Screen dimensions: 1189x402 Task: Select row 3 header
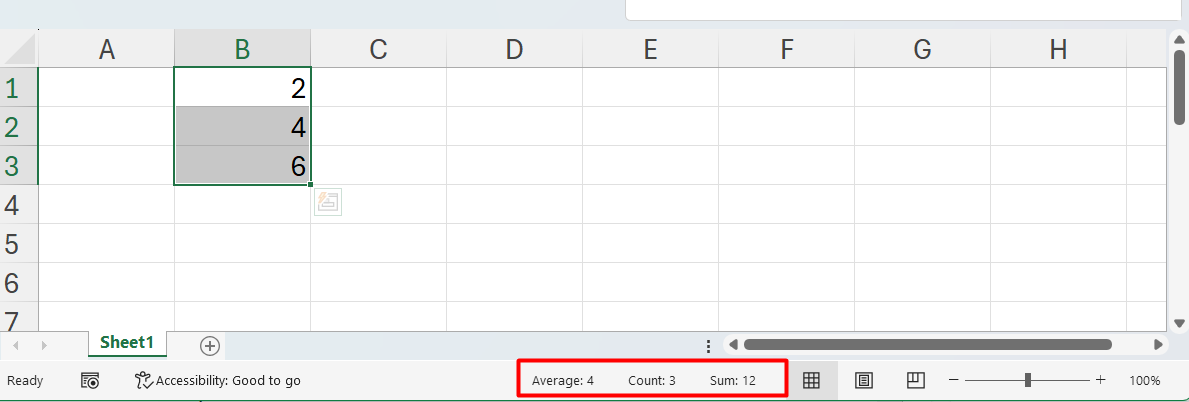click(x=19, y=165)
